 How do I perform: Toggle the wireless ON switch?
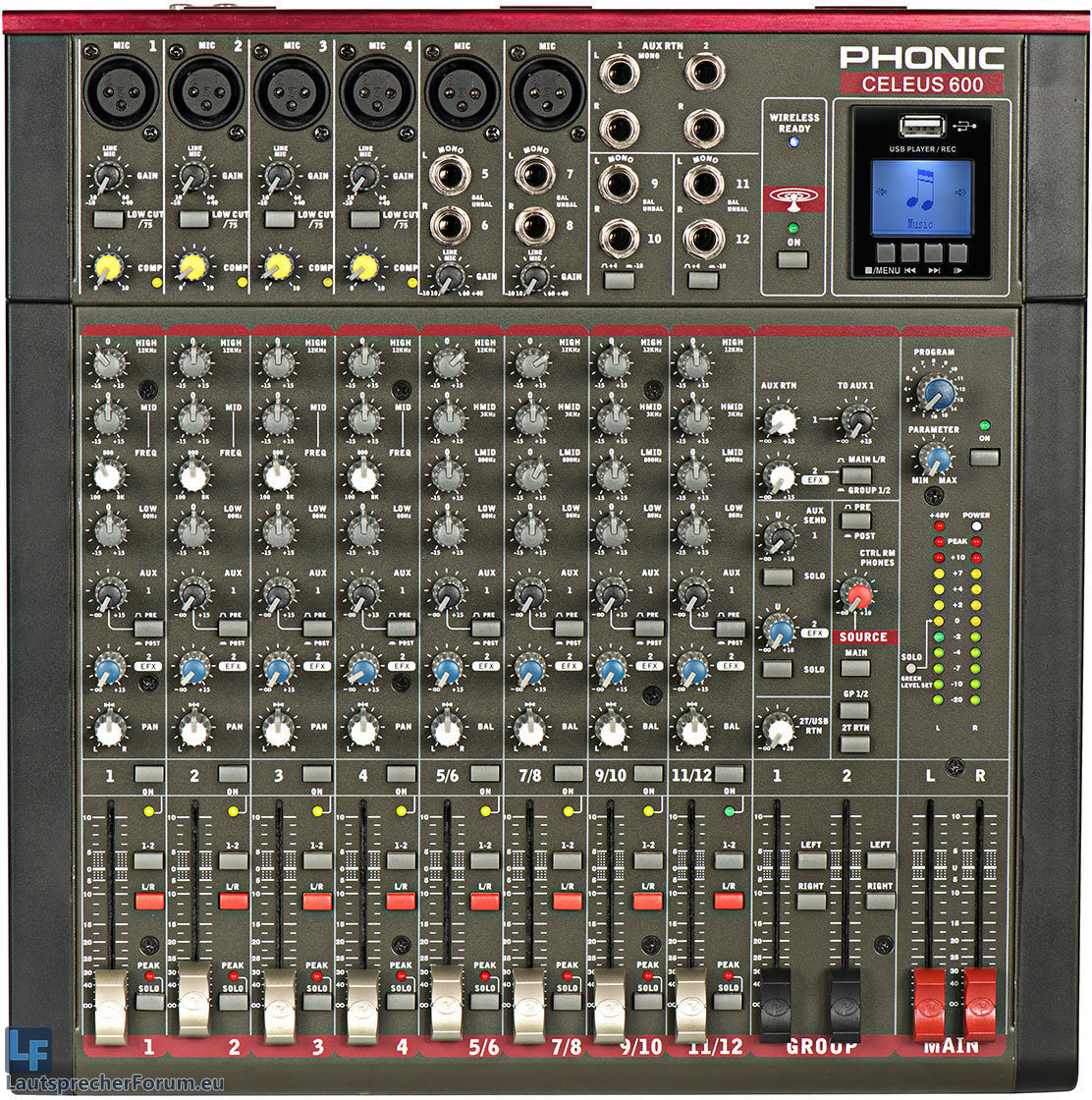click(792, 260)
